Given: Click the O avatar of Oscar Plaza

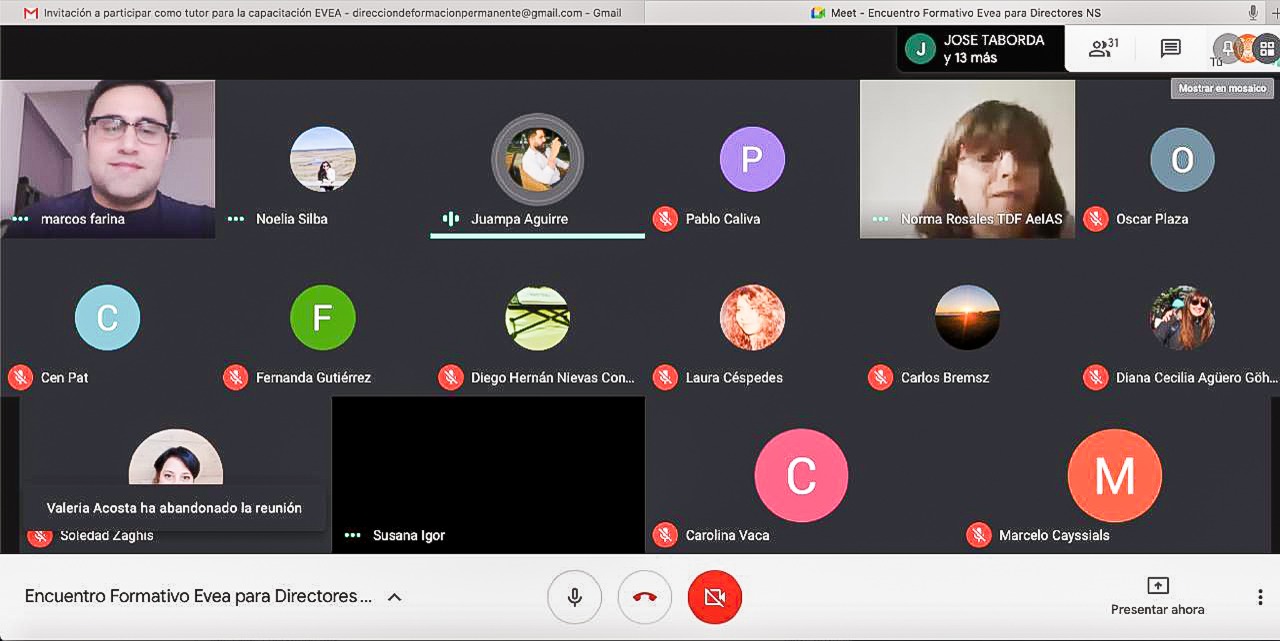Looking at the screenshot, I should tap(1182, 159).
